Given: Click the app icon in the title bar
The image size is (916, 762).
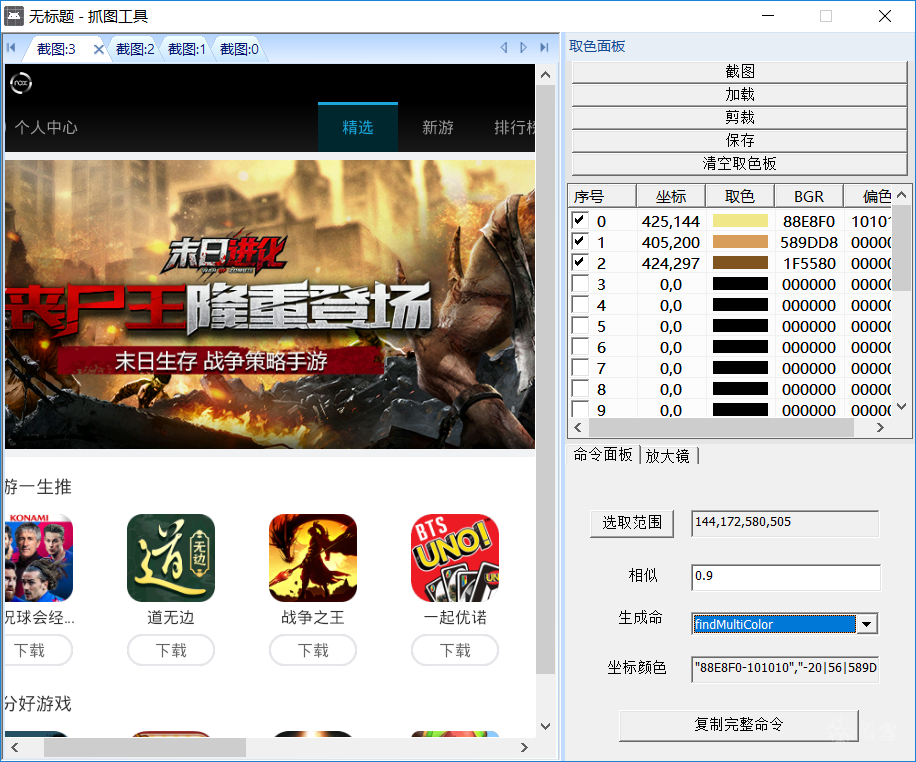Looking at the screenshot, I should pyautogui.click(x=14, y=16).
